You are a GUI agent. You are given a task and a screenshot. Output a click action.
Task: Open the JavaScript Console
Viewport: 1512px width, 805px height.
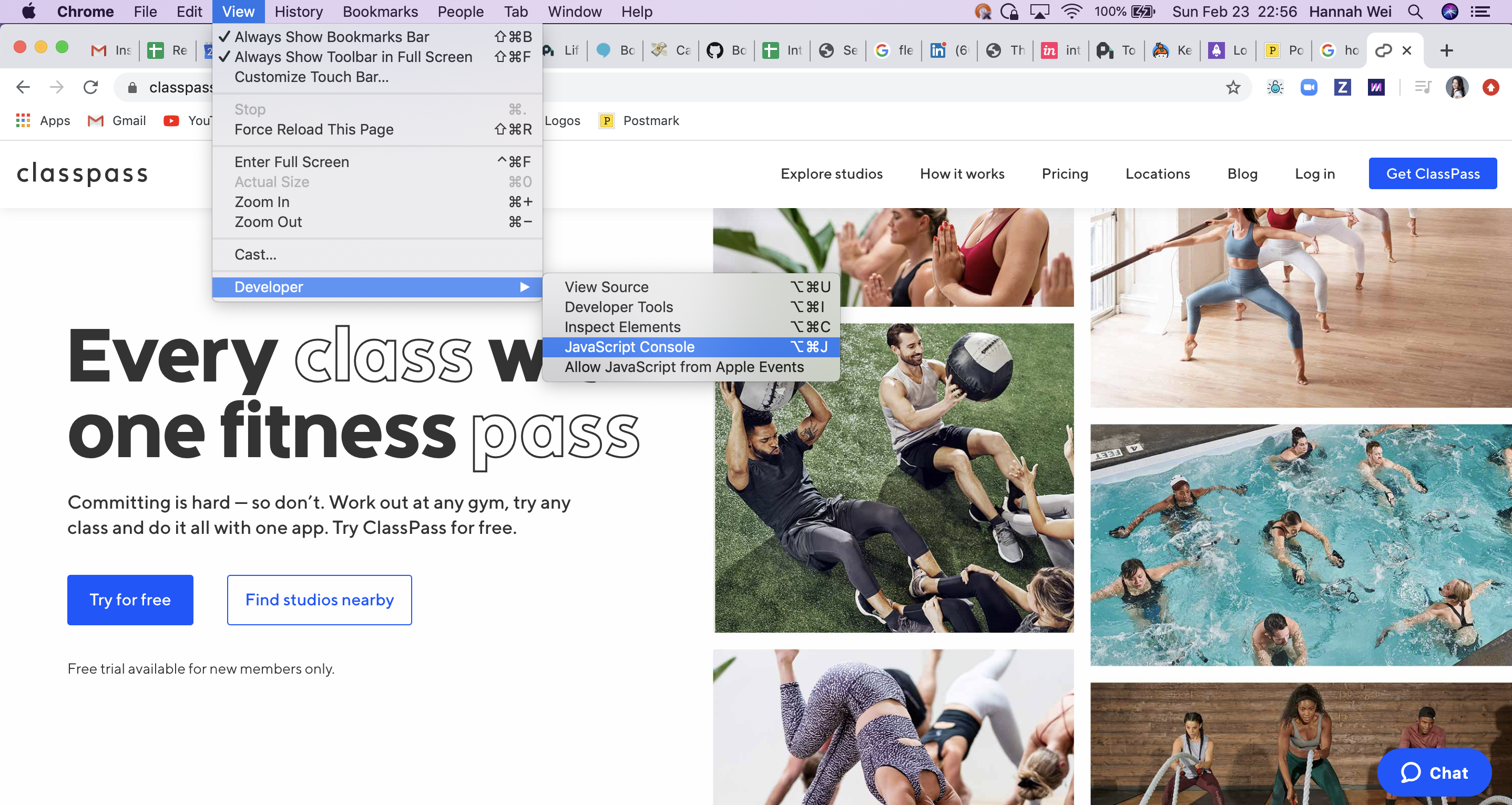691,347
